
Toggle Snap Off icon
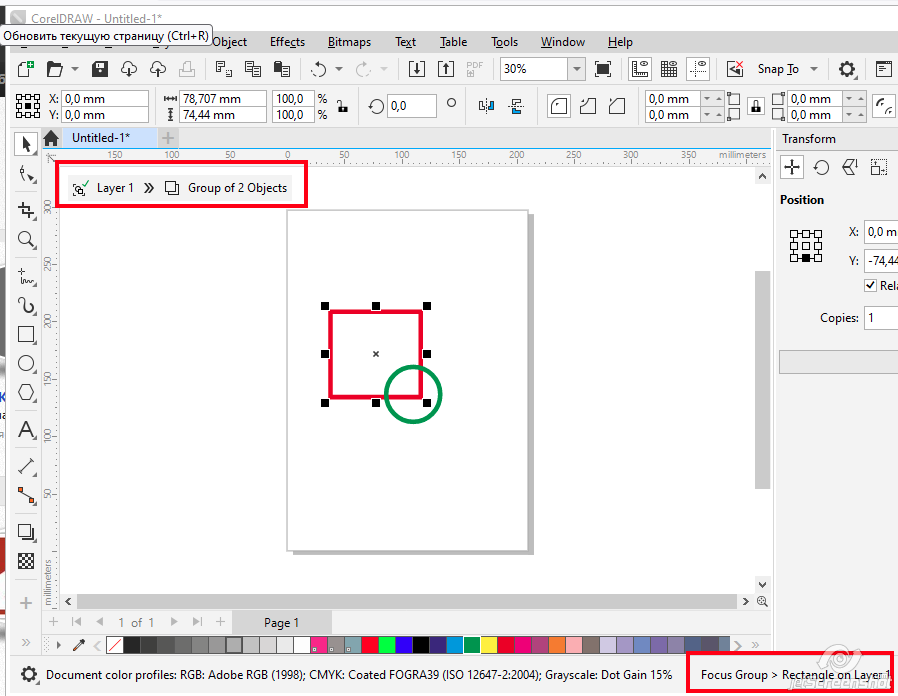point(735,69)
